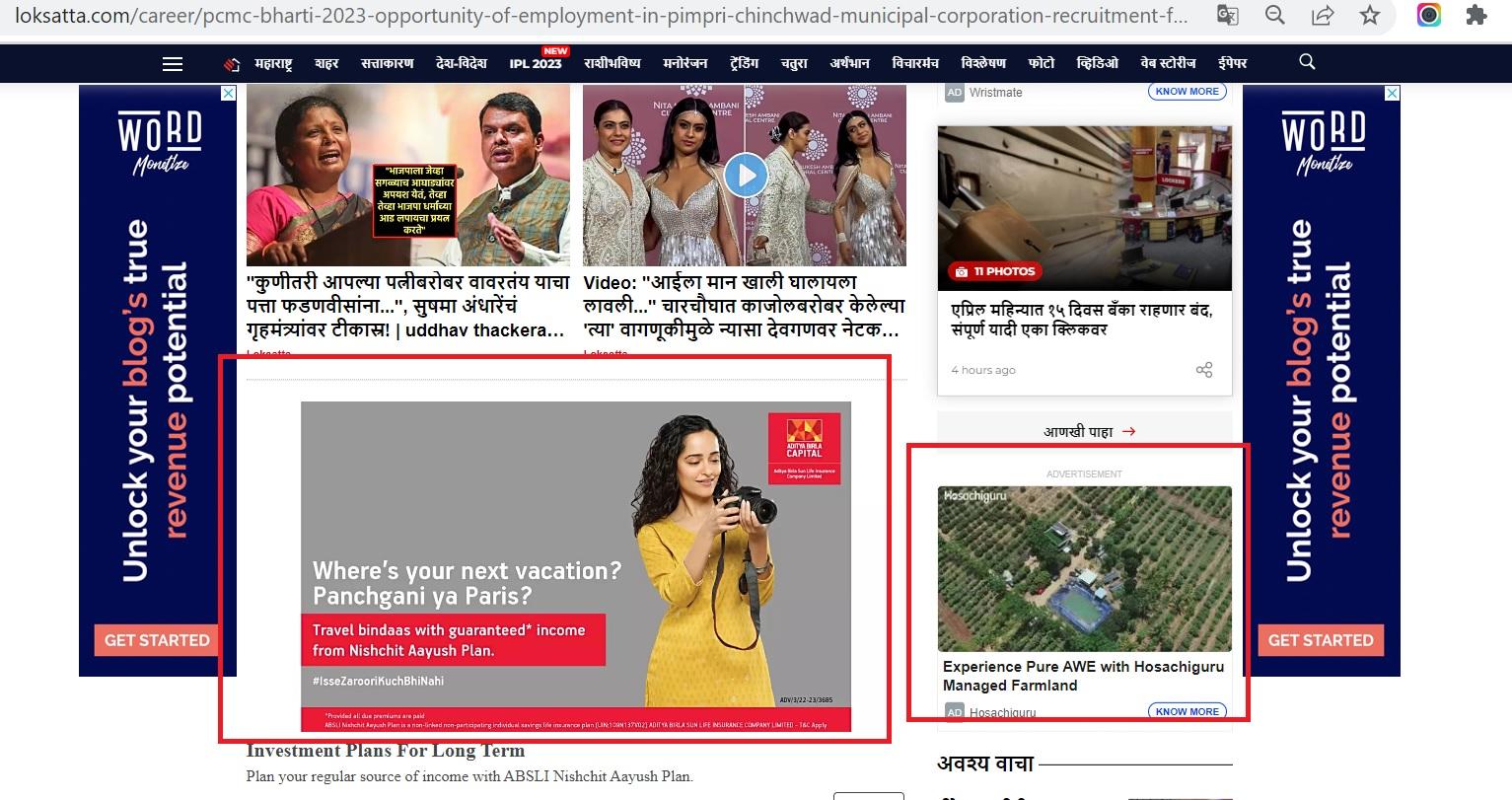Open the शहर menu item
Screen dimensions: 1512x800
point(326,63)
